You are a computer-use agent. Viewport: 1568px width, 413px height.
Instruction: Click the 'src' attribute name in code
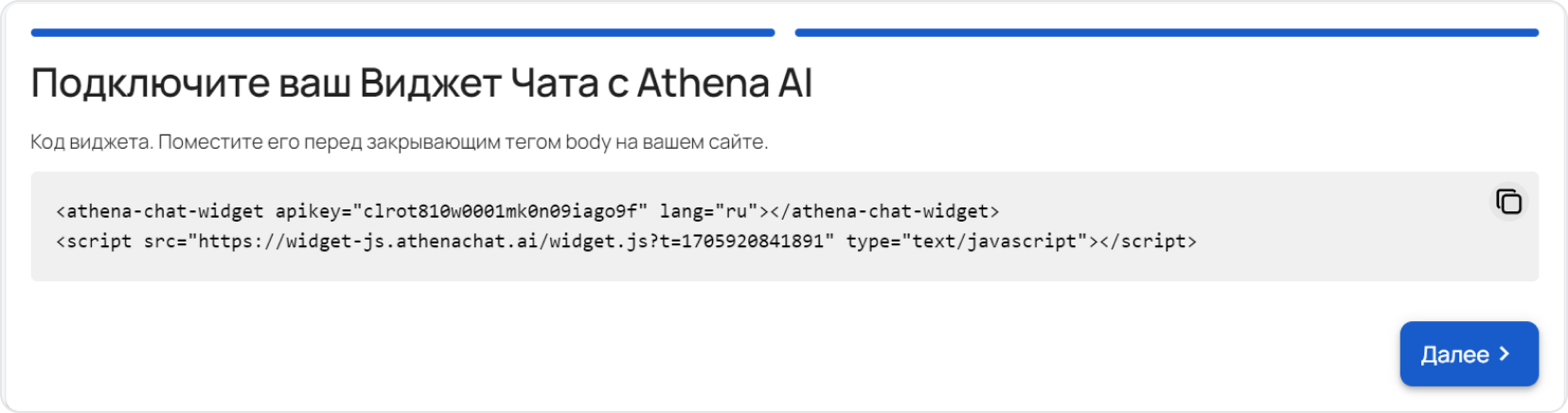pos(159,242)
